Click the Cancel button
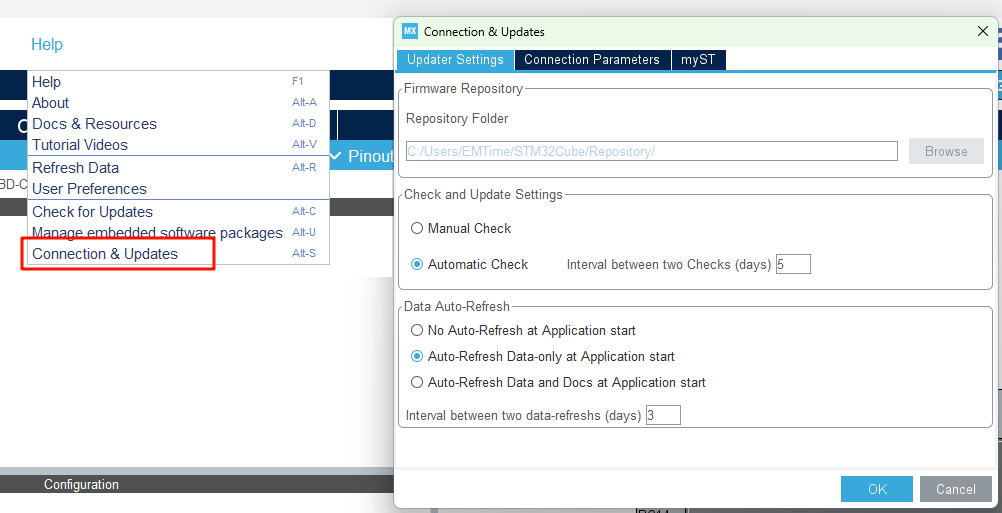This screenshot has width=1002, height=513. tap(955, 489)
